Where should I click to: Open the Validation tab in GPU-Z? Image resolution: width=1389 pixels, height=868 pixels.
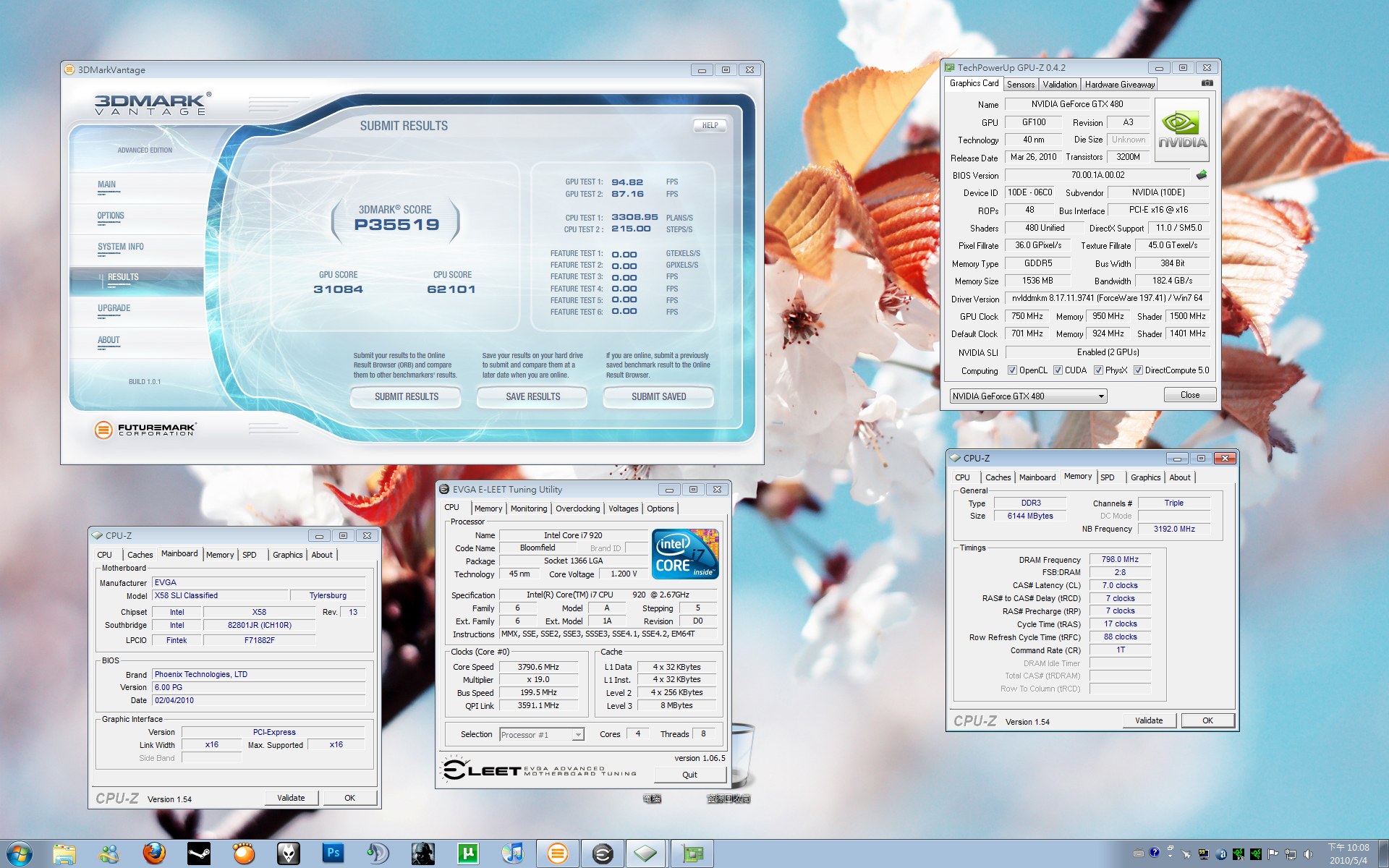coord(1060,85)
